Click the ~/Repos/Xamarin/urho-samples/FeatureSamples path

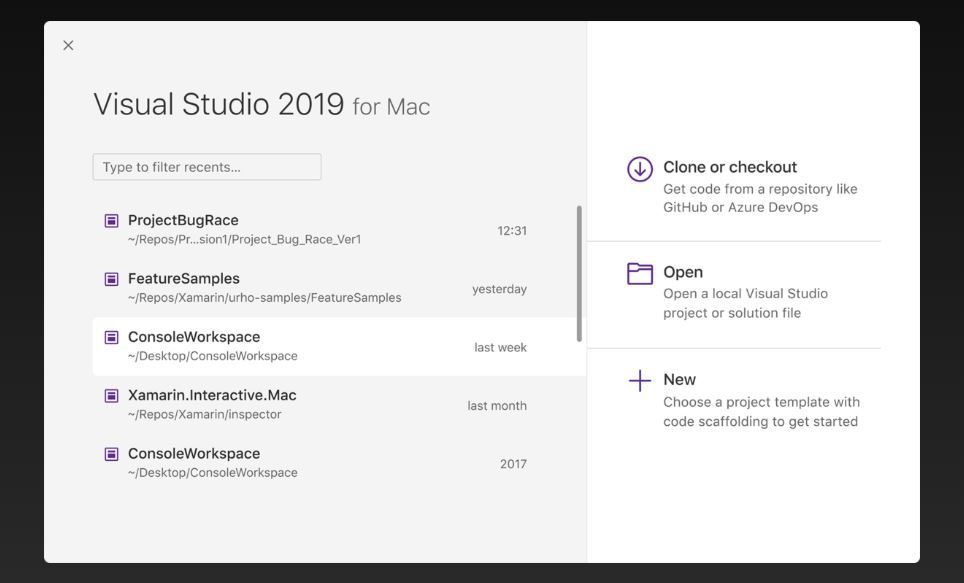click(264, 298)
